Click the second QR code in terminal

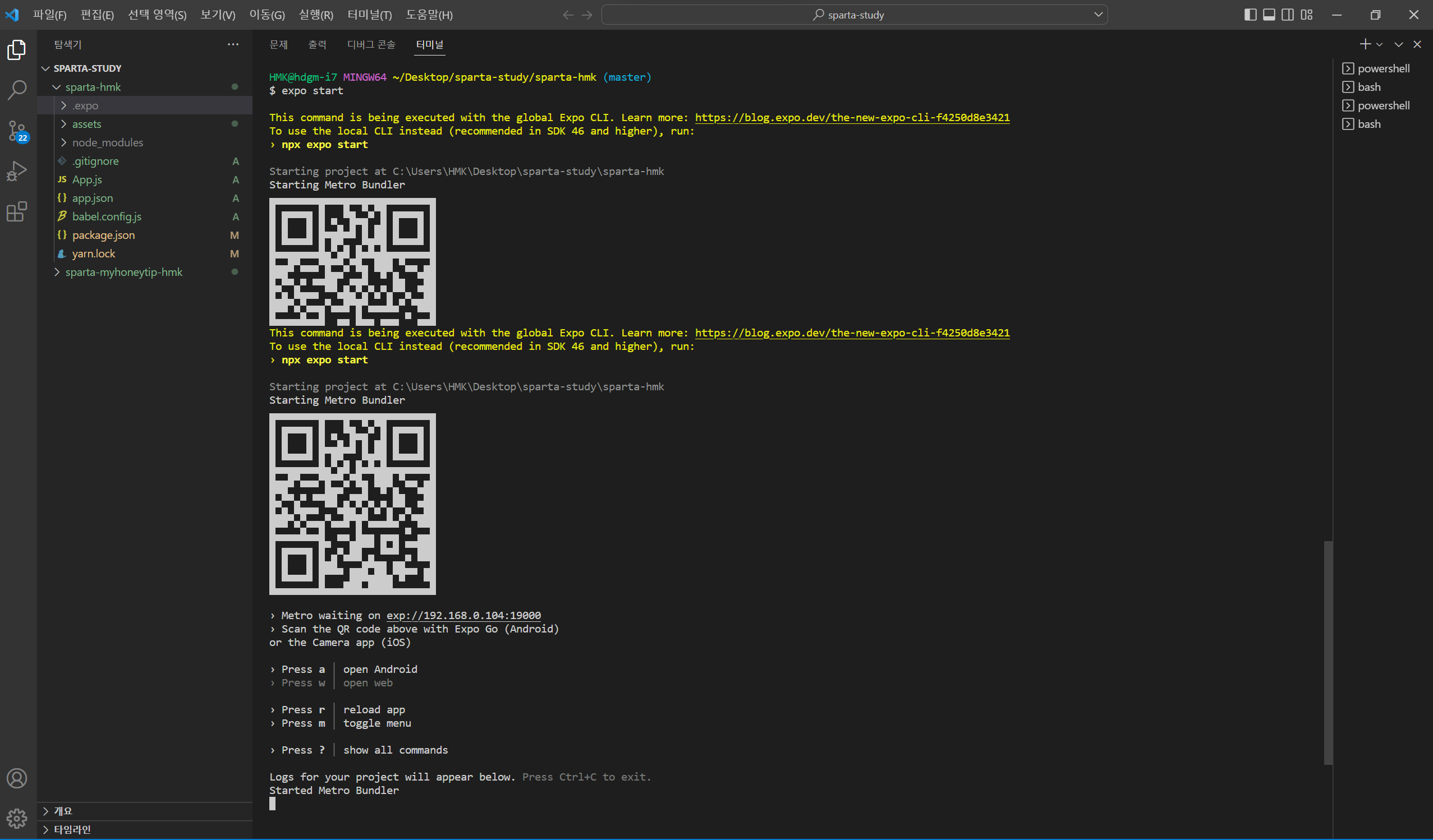coord(352,504)
